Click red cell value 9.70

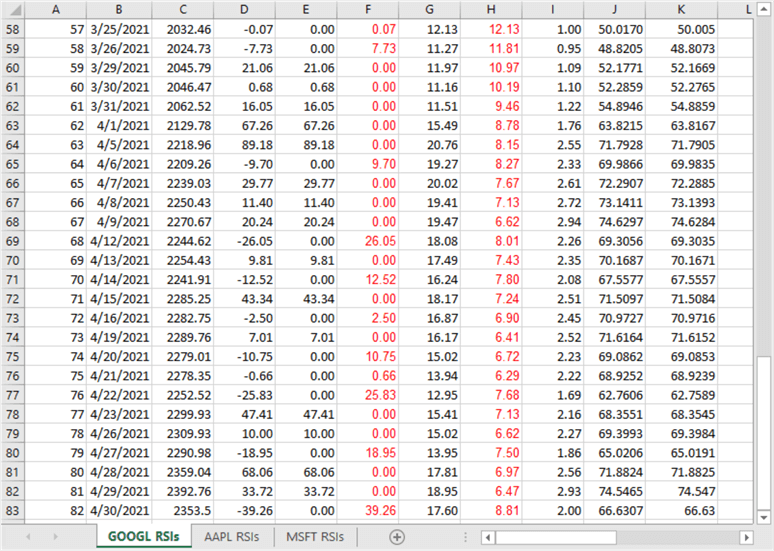point(368,164)
